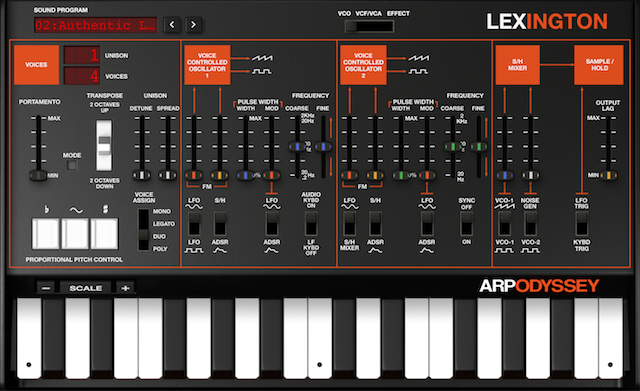
Task: Select VCO 1 square waveform icon
Action: (262, 71)
